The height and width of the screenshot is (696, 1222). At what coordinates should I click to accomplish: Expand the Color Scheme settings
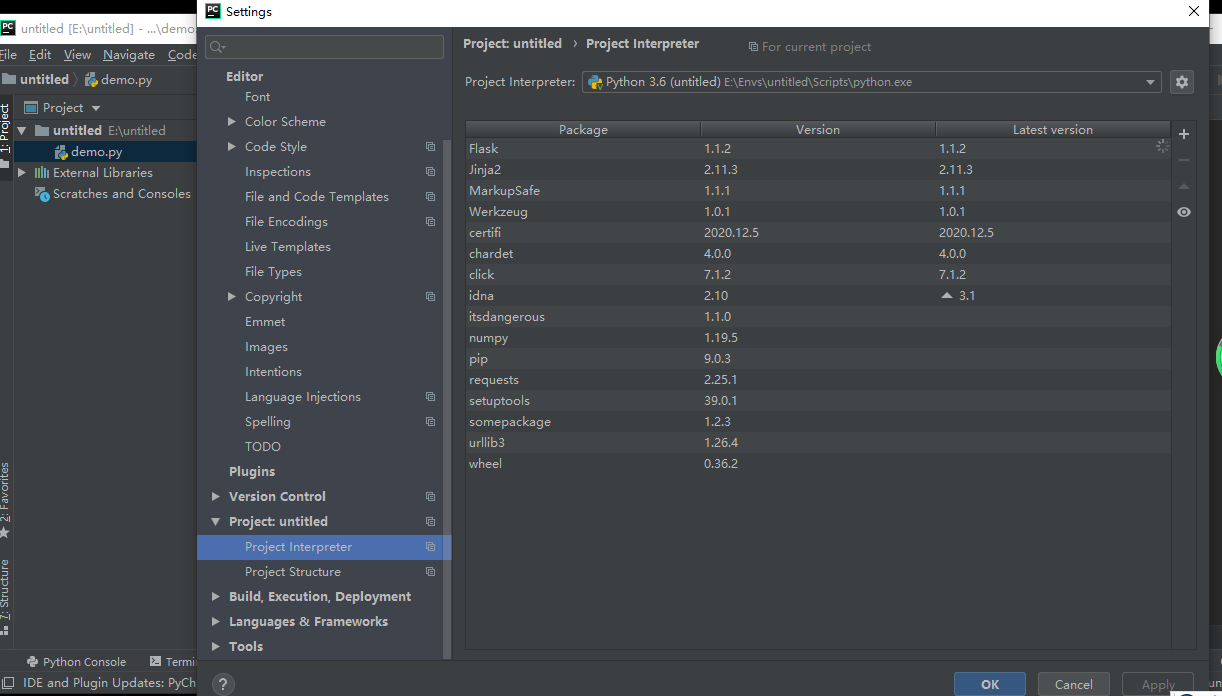(x=232, y=122)
